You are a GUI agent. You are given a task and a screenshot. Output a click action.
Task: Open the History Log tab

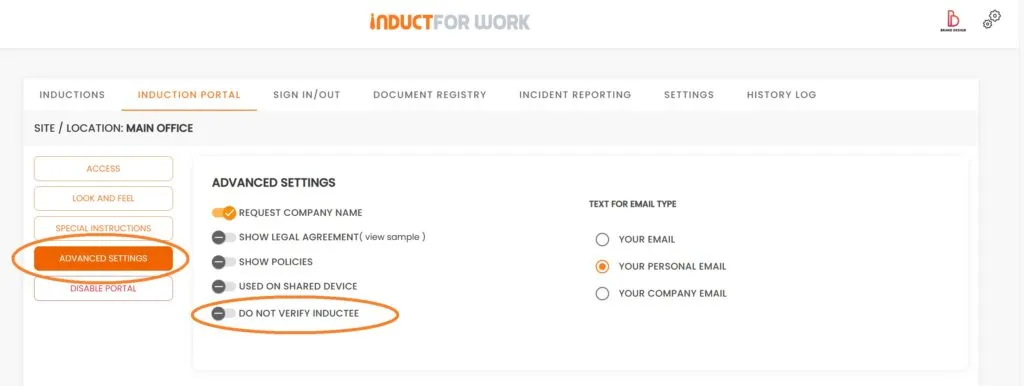point(782,95)
